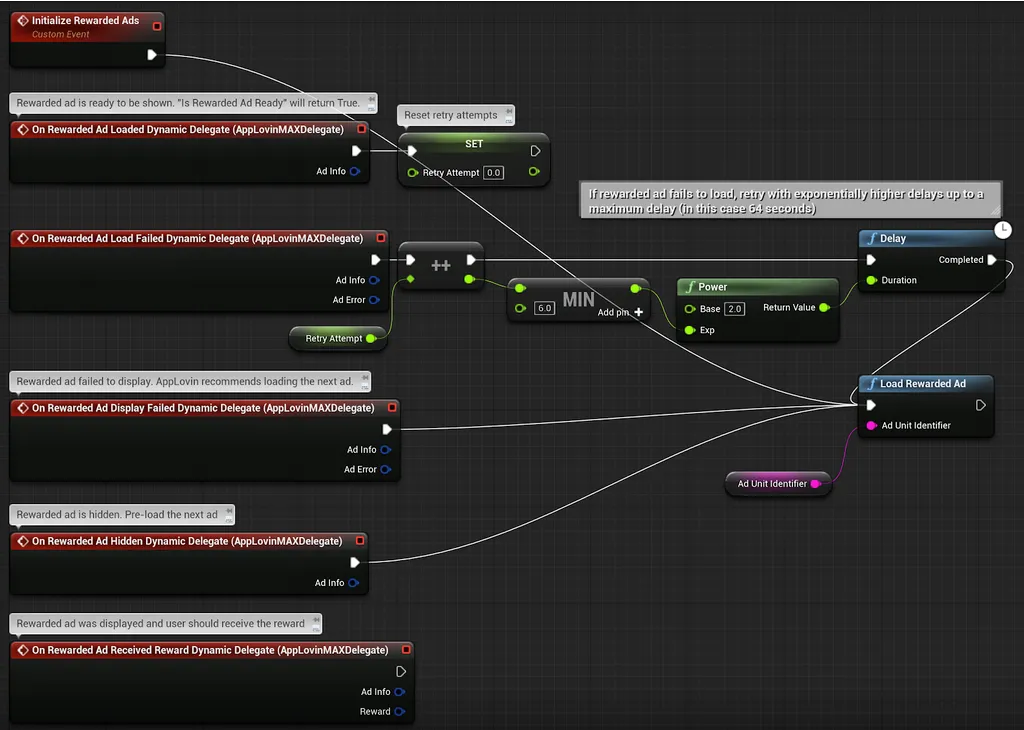Click the Ad Info pin on Loaded delegate
The height and width of the screenshot is (730, 1024).
pyautogui.click(x=354, y=172)
